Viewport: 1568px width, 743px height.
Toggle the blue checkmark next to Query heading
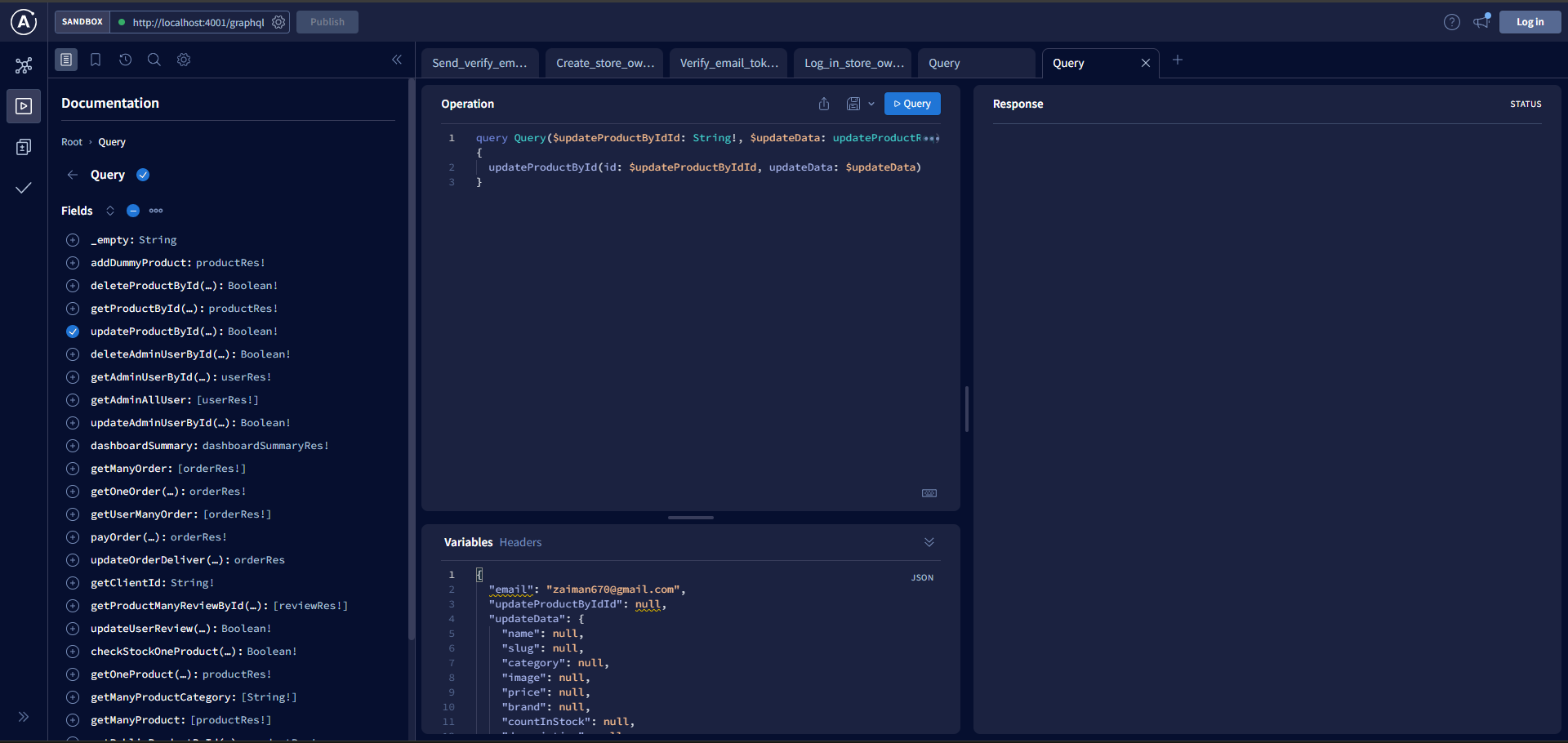pos(143,175)
